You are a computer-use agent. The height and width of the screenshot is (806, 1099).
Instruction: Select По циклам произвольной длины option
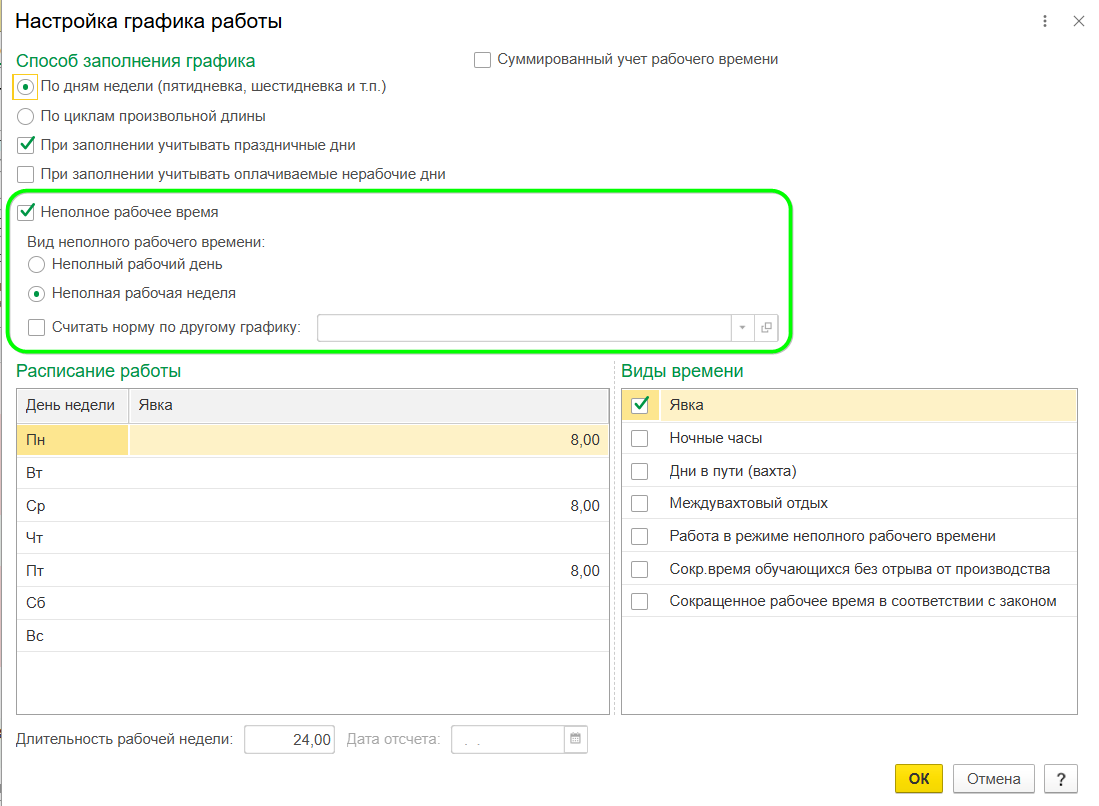26,116
